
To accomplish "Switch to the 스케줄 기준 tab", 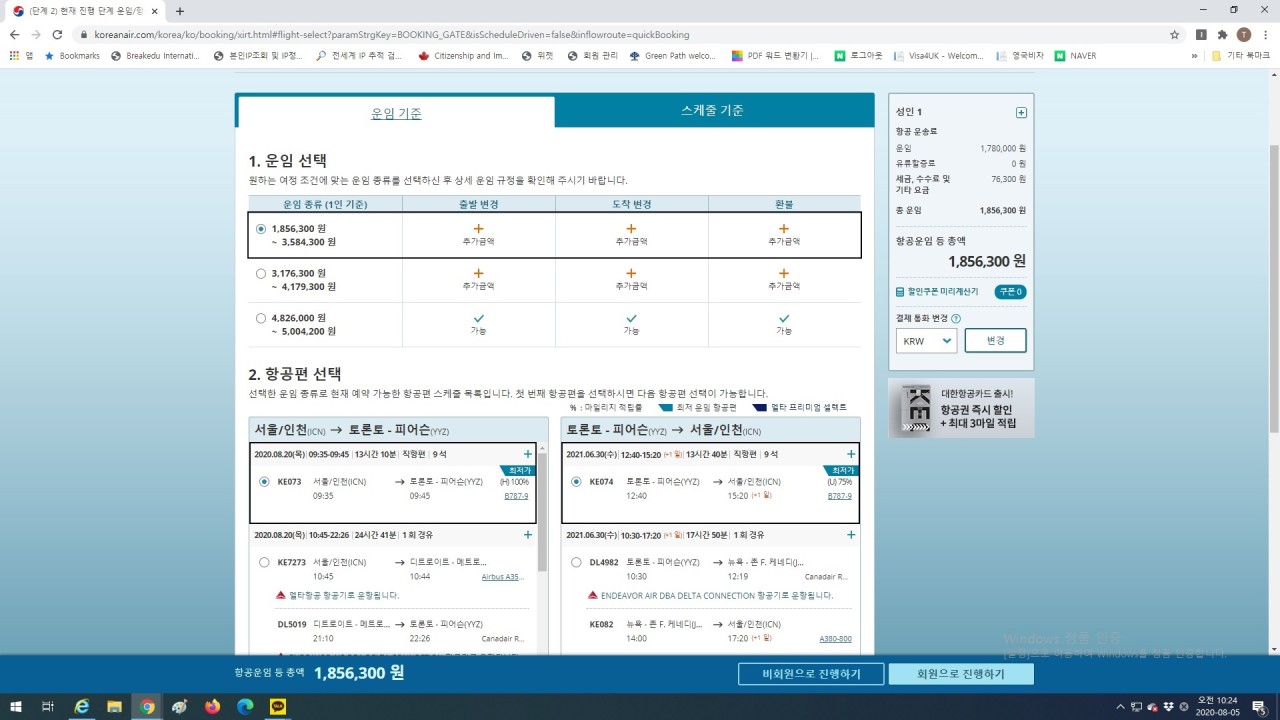I will 711,111.
